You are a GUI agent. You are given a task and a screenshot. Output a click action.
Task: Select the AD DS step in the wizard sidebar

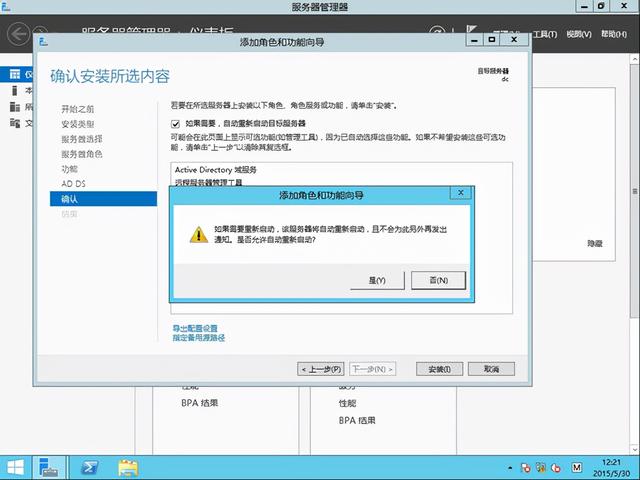tap(73, 184)
